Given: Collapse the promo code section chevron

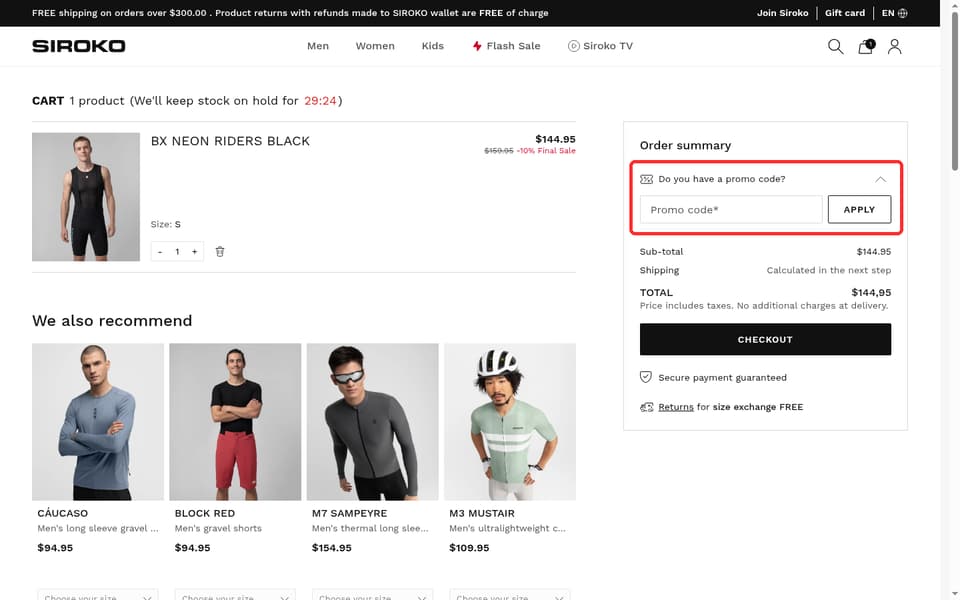Looking at the screenshot, I should click(880, 179).
